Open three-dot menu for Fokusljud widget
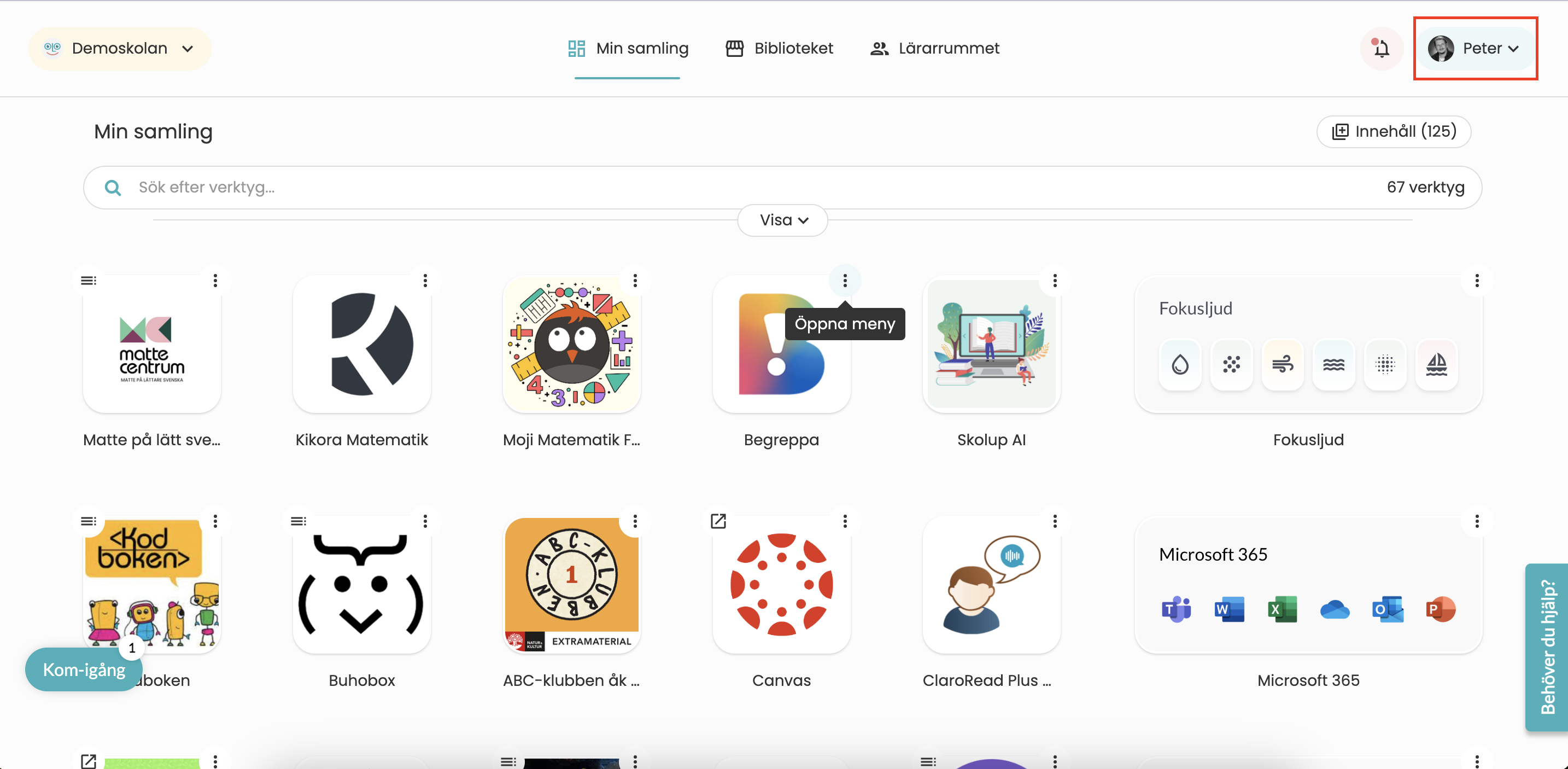The image size is (1568, 769). (1477, 280)
